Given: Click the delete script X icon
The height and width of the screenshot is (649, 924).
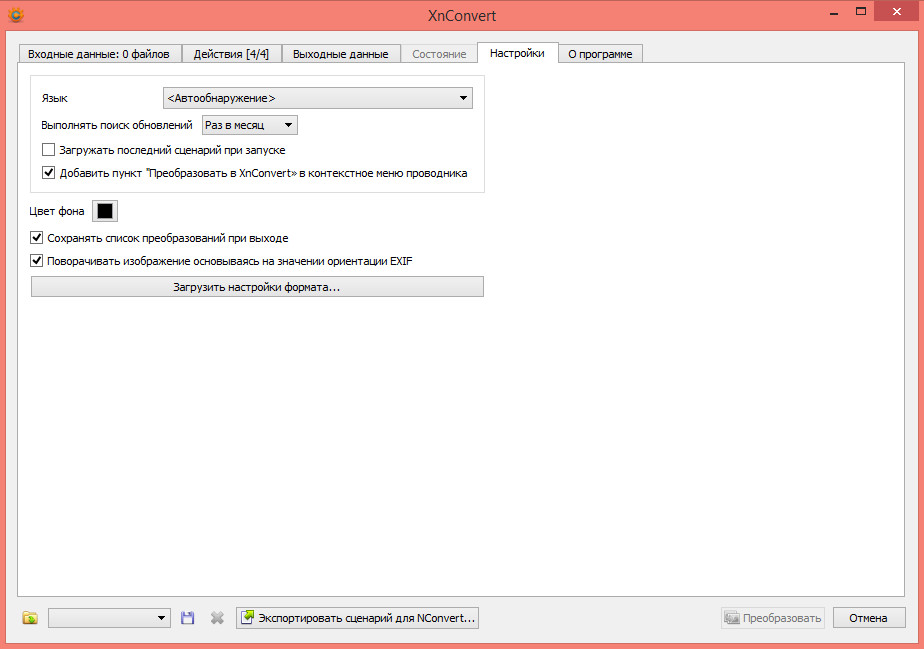Looking at the screenshot, I should (216, 618).
